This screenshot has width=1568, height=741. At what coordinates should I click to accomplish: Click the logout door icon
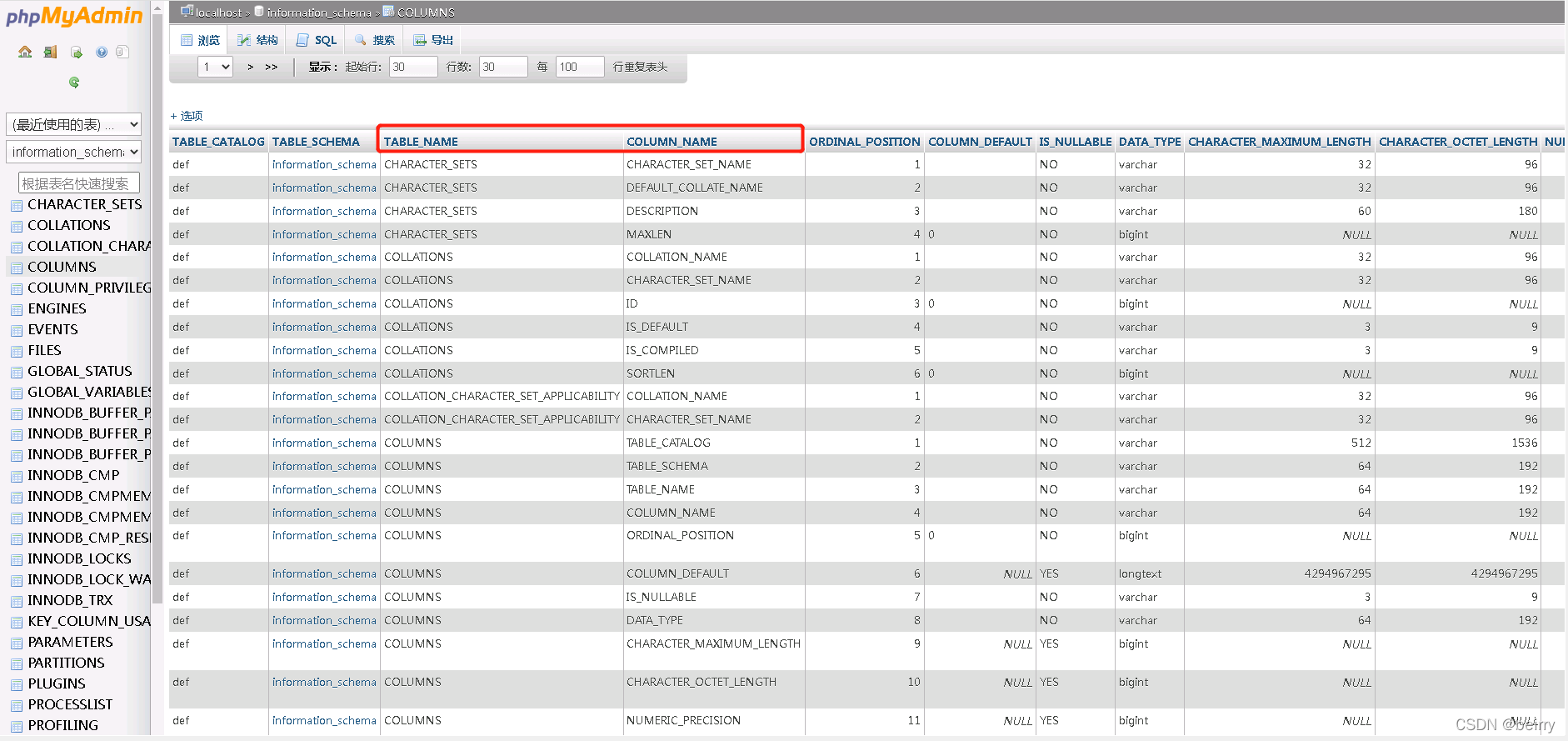(51, 52)
